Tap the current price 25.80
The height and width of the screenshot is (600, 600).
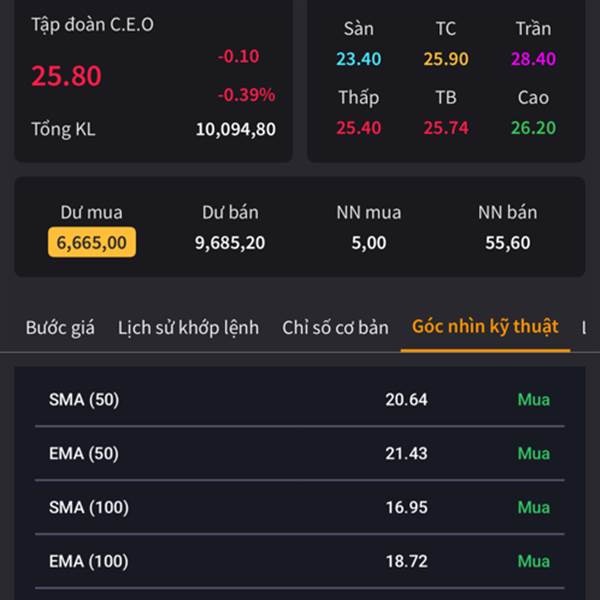(x=67, y=76)
